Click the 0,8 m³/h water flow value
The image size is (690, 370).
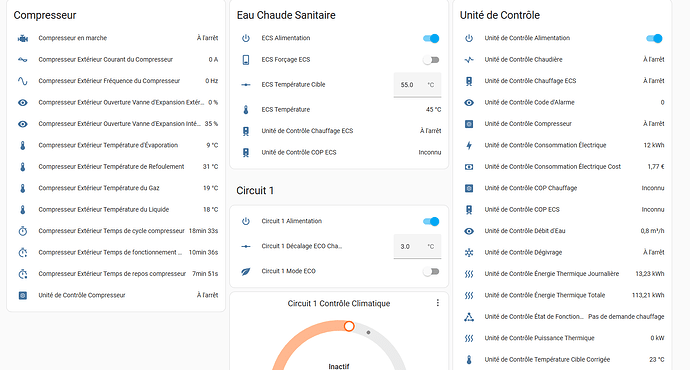(x=653, y=231)
